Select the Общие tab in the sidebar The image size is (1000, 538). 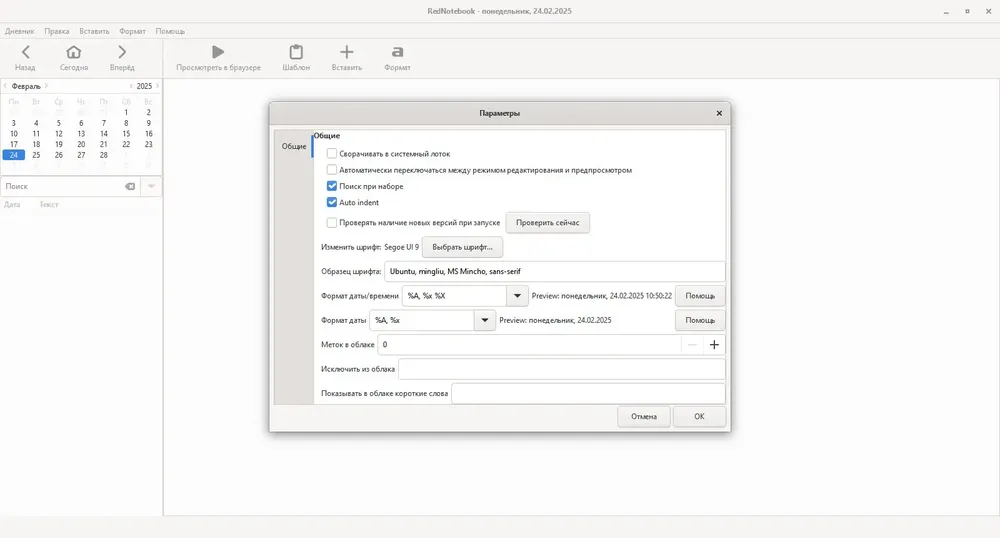click(294, 146)
